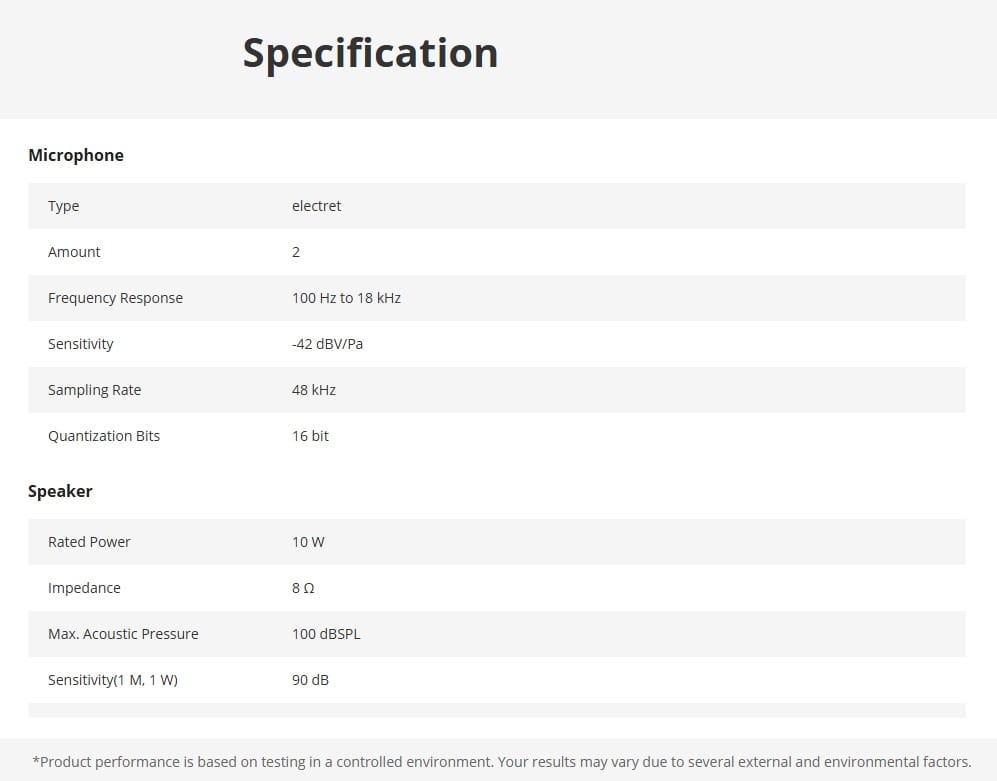Viewport: 997px width, 781px height.
Task: Click the Specification page heading
Action: 370,53
